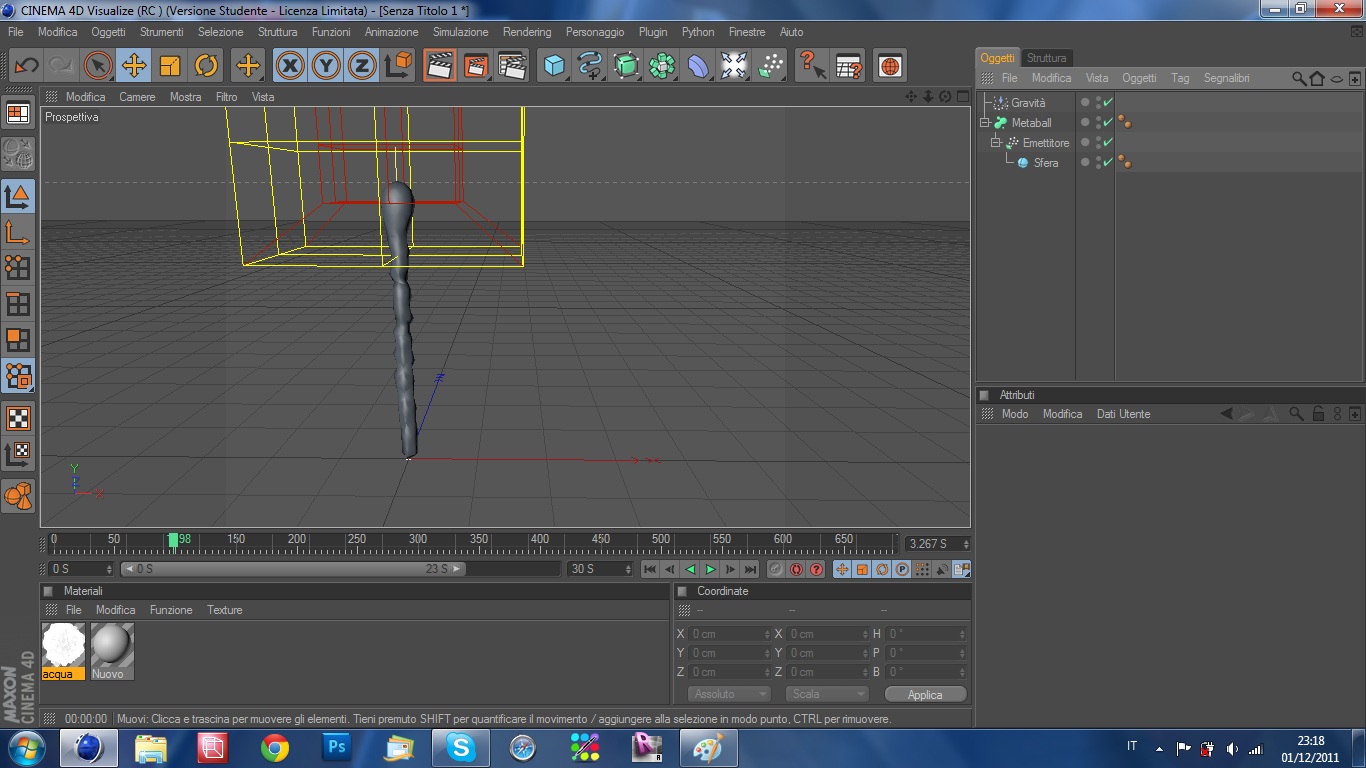Image resolution: width=1366 pixels, height=768 pixels.
Task: Click the particle emitter toolbar icon
Action: [771, 66]
